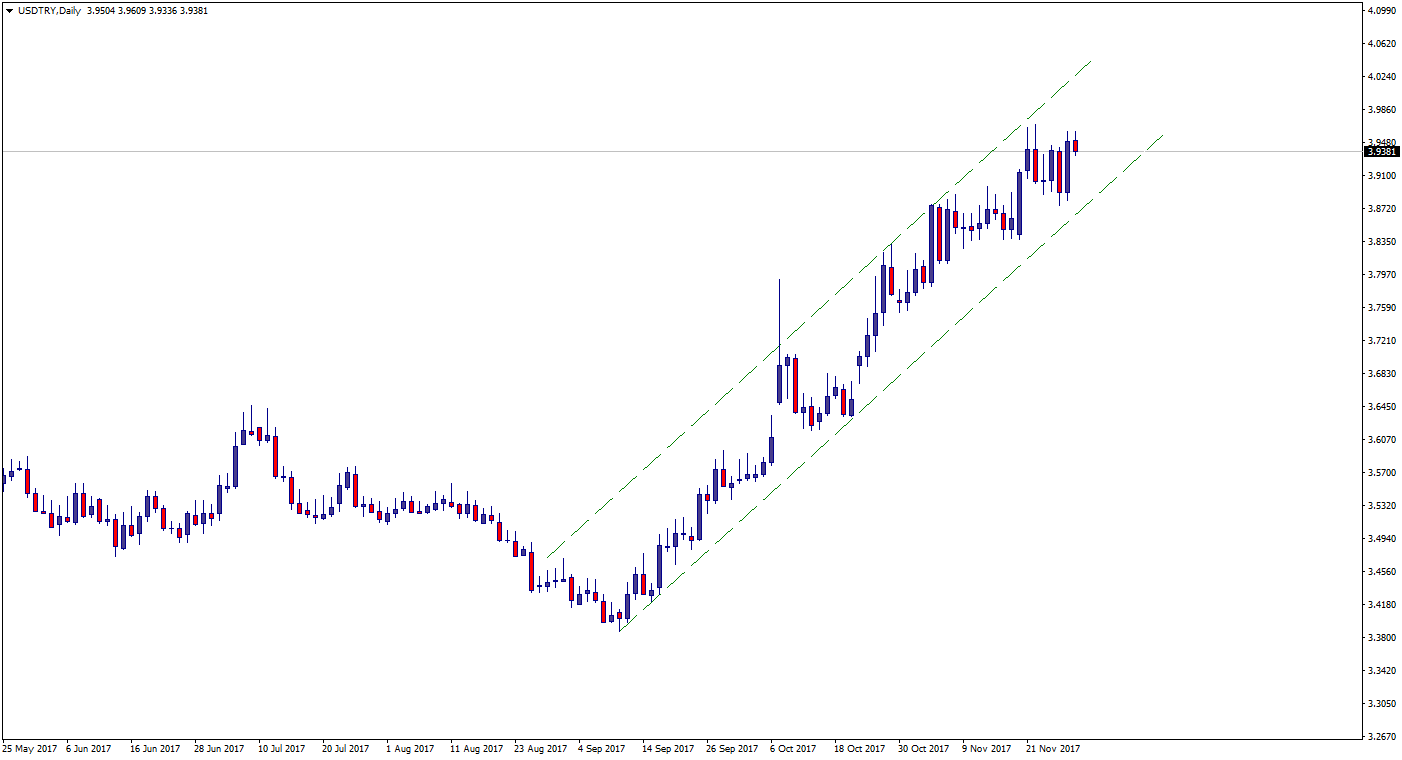Click the 25 May 2017 date label

click(x=30, y=748)
